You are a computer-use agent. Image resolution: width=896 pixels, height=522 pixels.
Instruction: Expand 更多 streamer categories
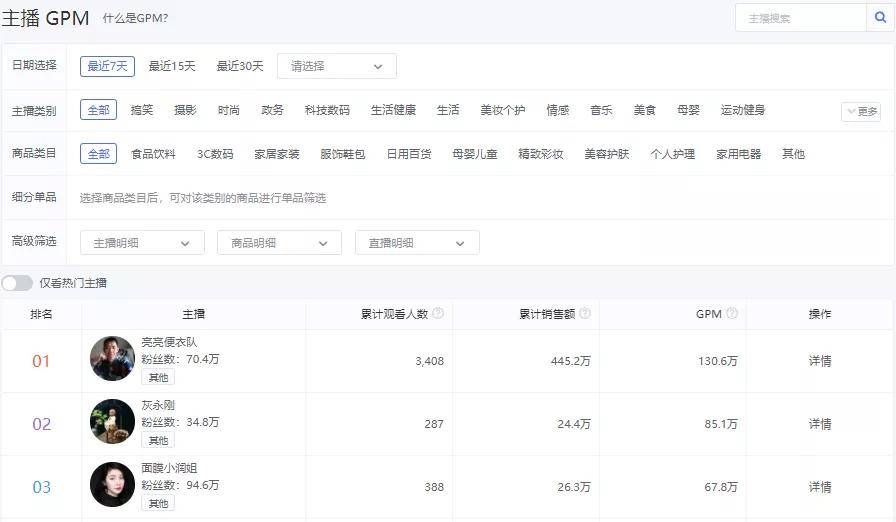(861, 111)
